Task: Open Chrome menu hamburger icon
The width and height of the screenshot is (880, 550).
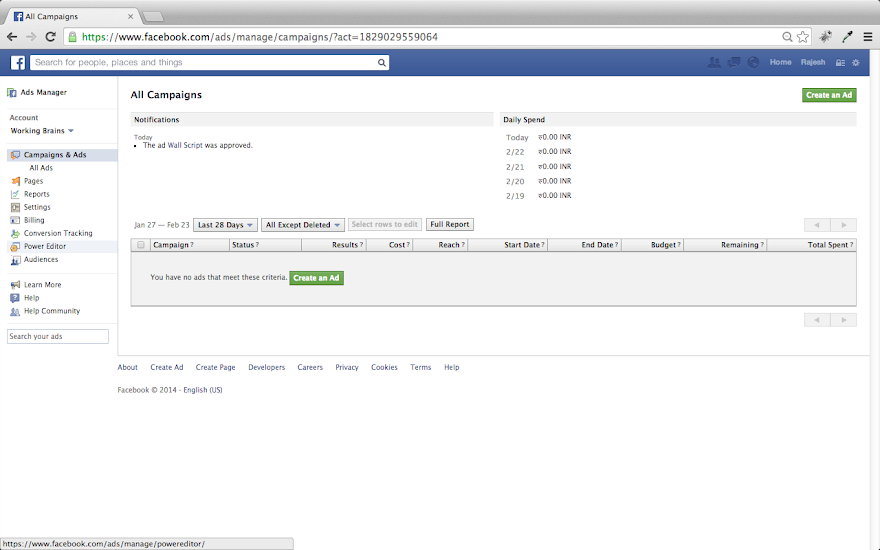Action: (x=868, y=37)
